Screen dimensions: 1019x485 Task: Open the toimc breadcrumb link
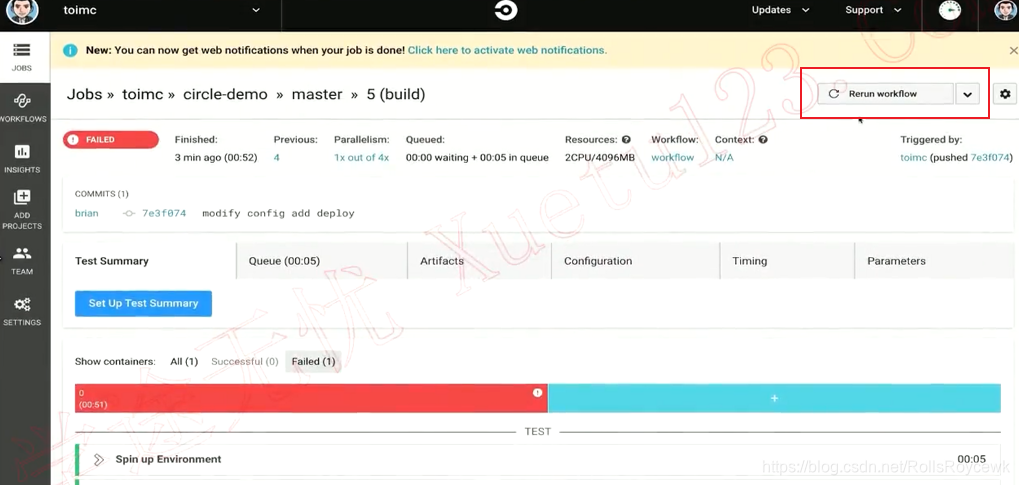[x=143, y=94]
